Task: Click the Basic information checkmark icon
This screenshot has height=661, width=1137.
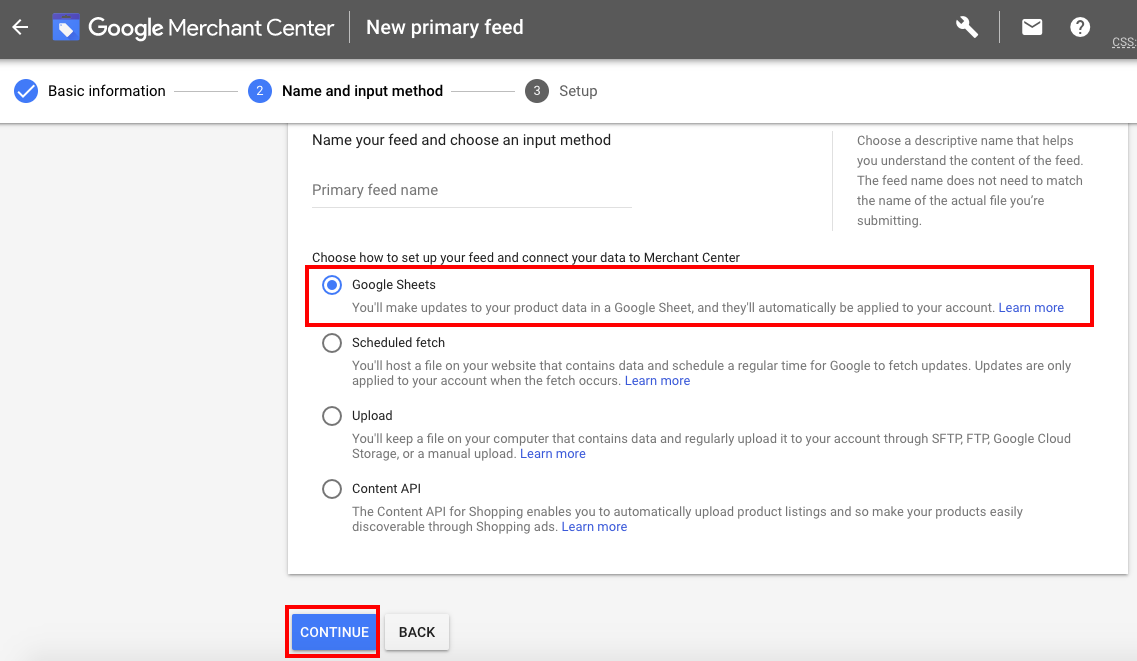Action: click(26, 91)
